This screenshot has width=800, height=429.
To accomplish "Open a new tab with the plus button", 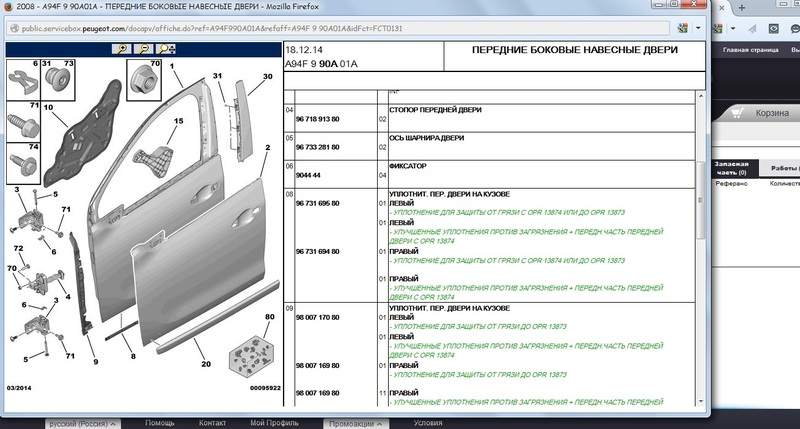I will tap(742, 7).
